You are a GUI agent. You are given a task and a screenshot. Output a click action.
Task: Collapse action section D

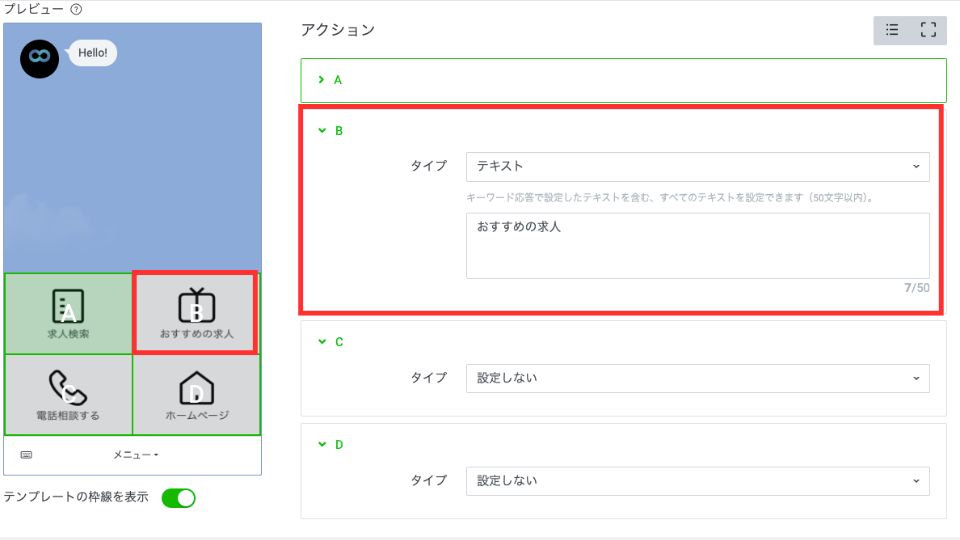(x=321, y=445)
